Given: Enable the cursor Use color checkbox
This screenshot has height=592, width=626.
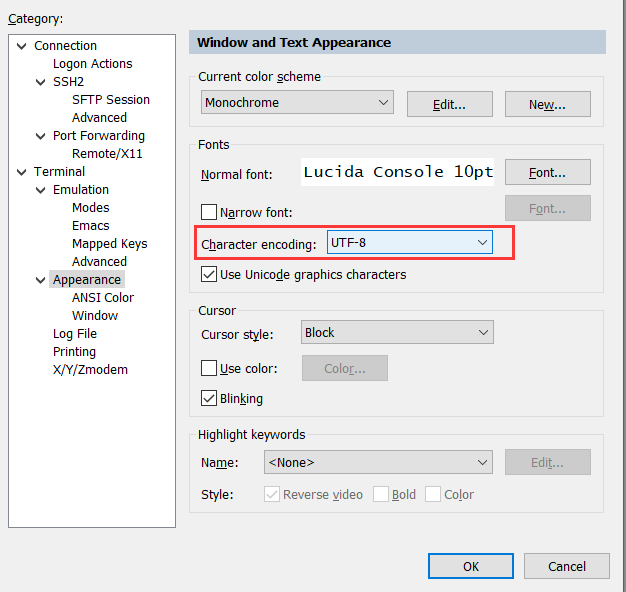Looking at the screenshot, I should tap(209, 368).
